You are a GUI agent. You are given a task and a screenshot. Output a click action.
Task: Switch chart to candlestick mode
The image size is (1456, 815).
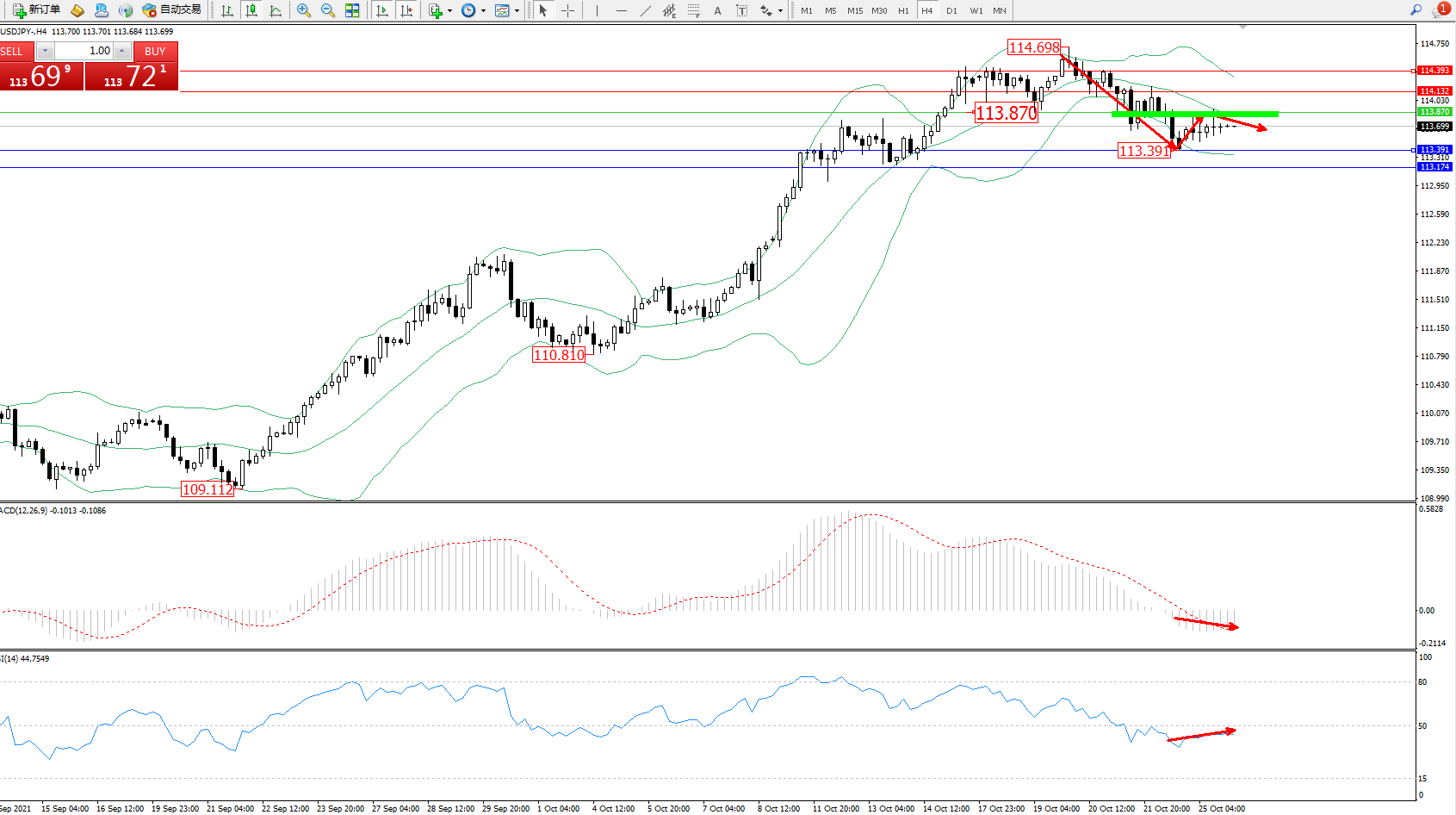pos(251,10)
